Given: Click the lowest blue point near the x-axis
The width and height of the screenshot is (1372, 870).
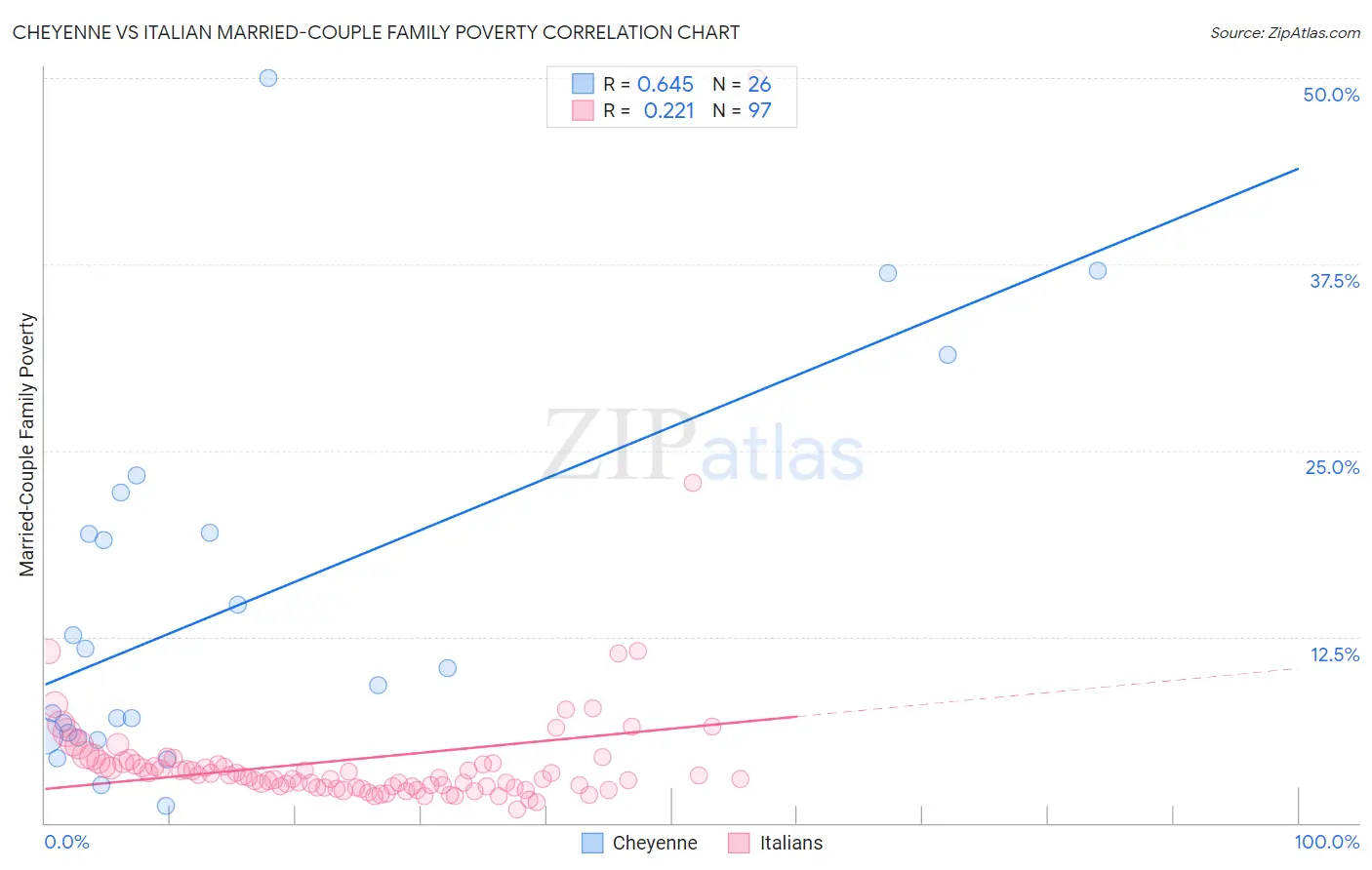Looking at the screenshot, I should (x=166, y=806).
